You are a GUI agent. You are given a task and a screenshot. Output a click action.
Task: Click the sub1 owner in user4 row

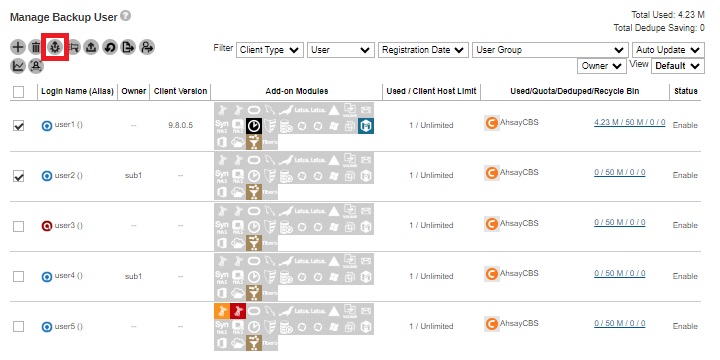click(133, 276)
